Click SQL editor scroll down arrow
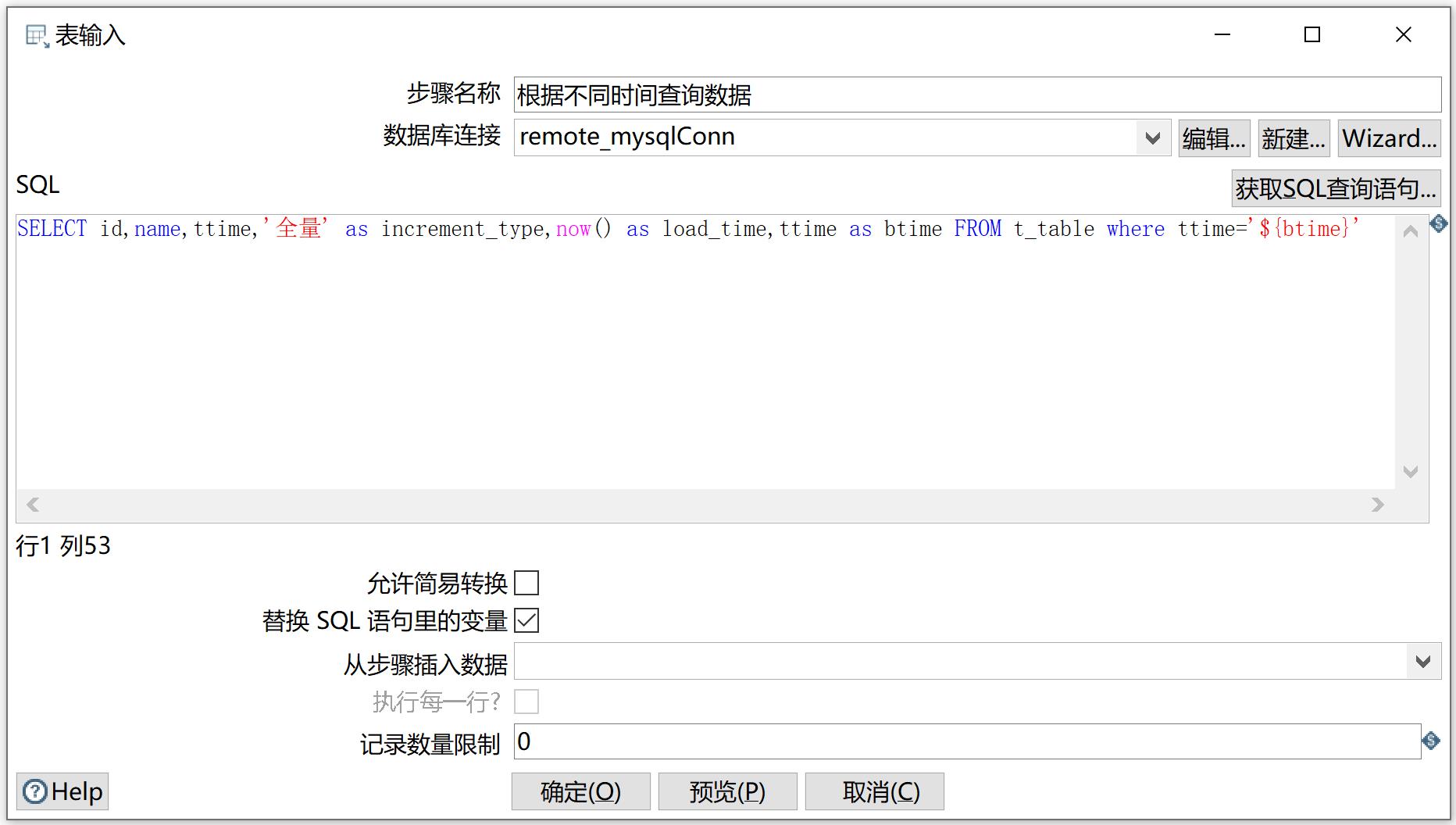Image resolution: width=1456 pixels, height=825 pixels. coord(1411,472)
